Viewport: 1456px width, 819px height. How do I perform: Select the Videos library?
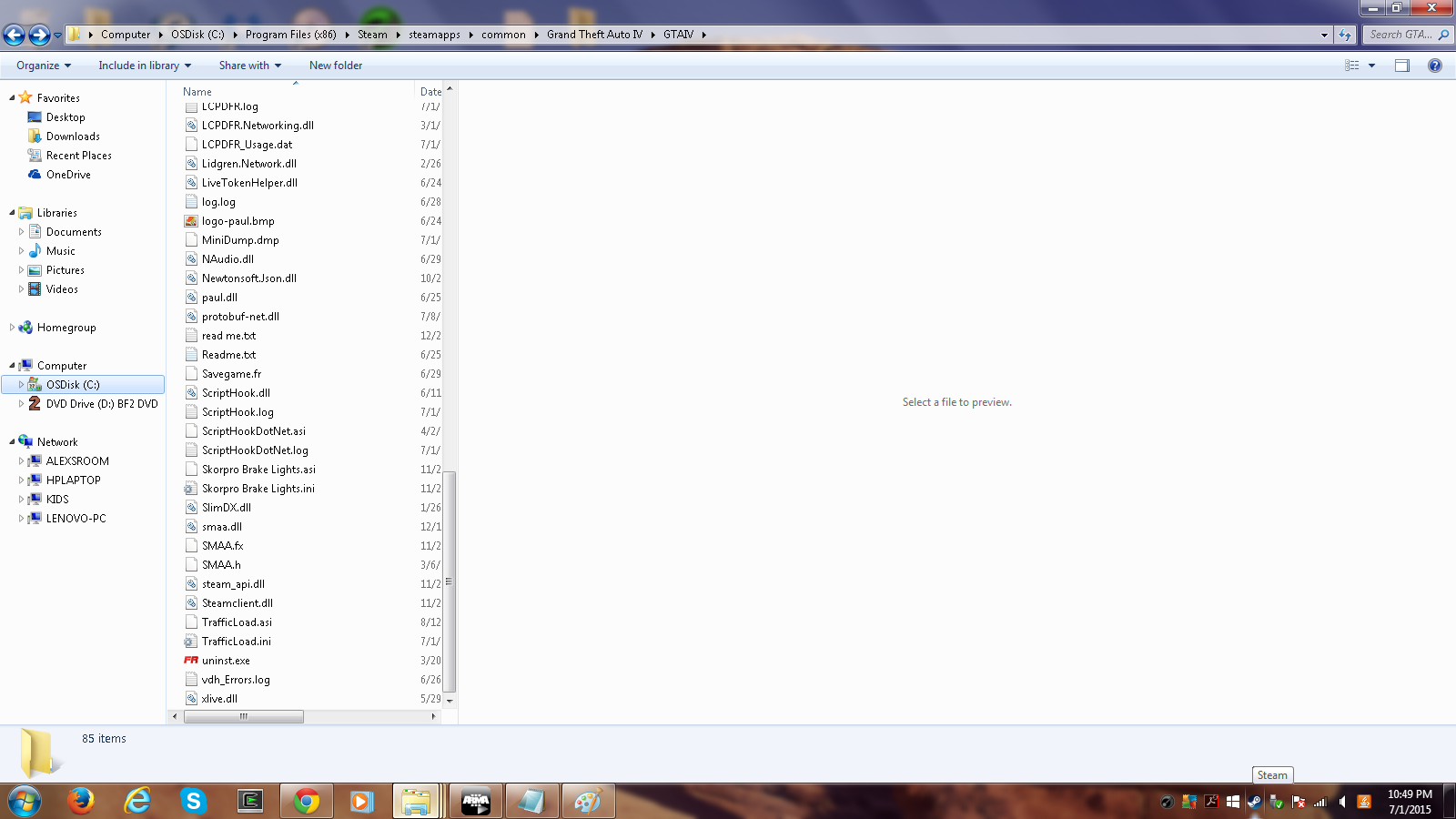[x=62, y=289]
